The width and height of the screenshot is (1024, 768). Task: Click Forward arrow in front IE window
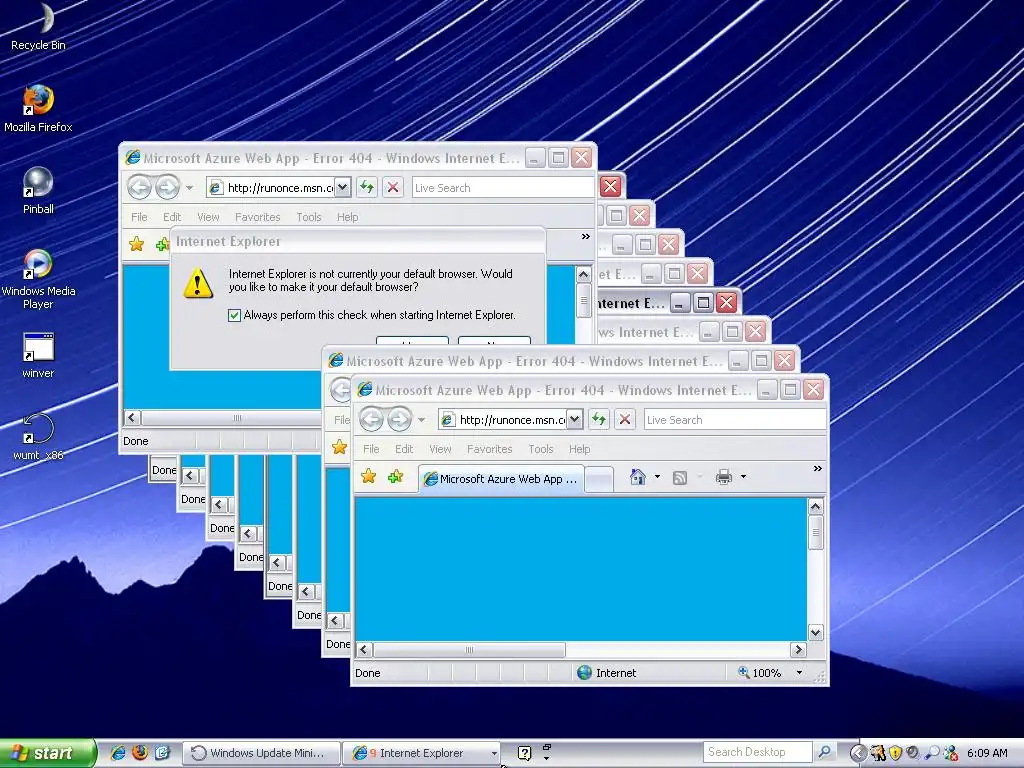click(x=399, y=419)
